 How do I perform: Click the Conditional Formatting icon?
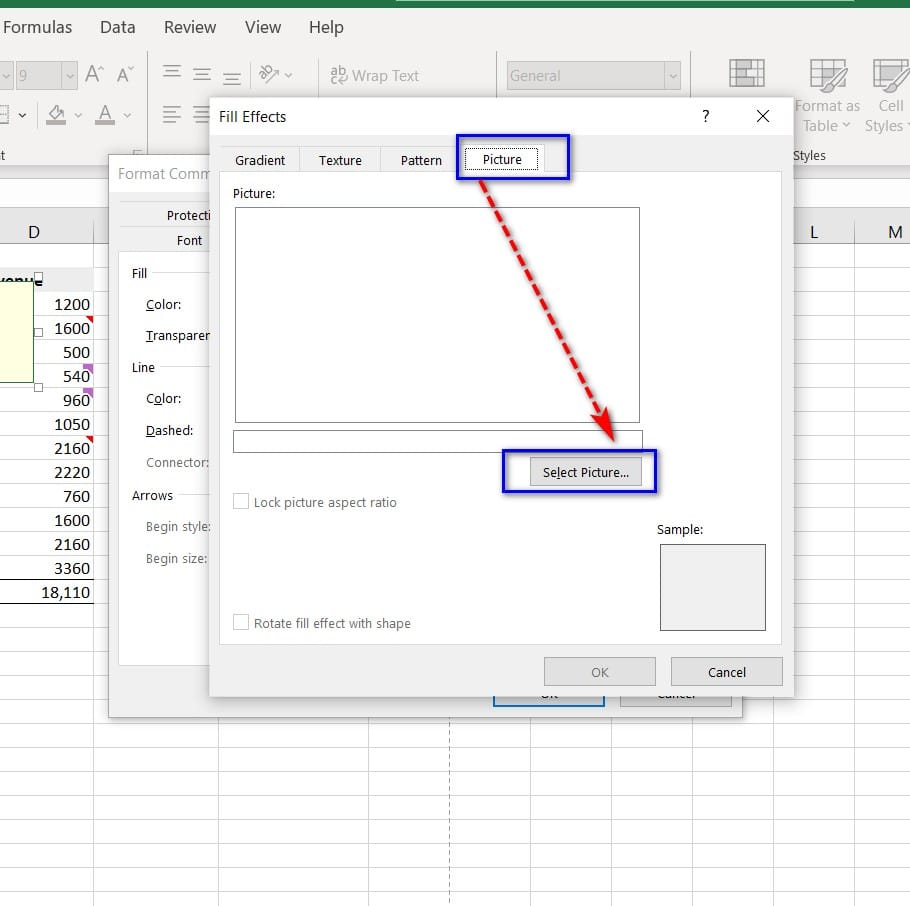click(x=746, y=73)
